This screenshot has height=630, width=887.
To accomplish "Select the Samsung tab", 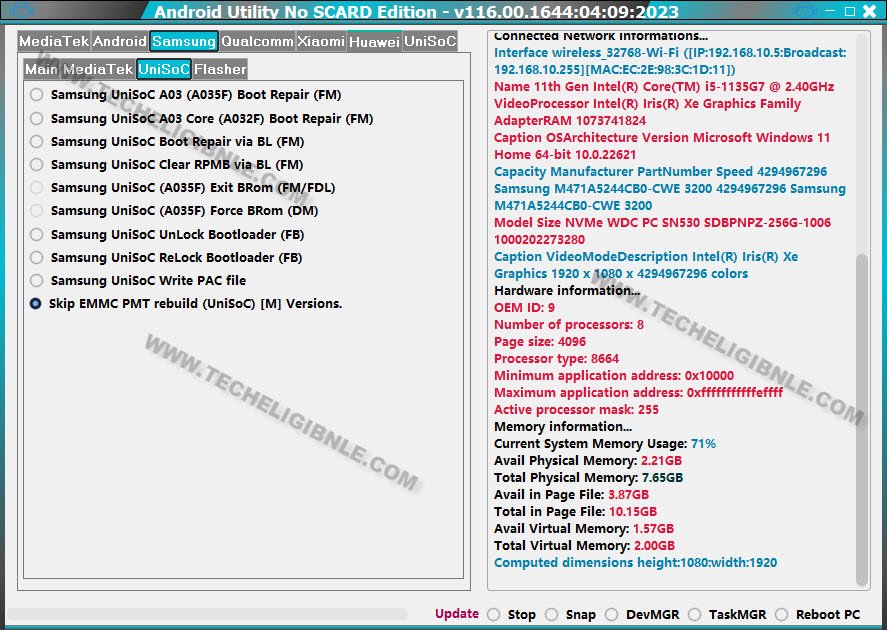I will point(184,41).
